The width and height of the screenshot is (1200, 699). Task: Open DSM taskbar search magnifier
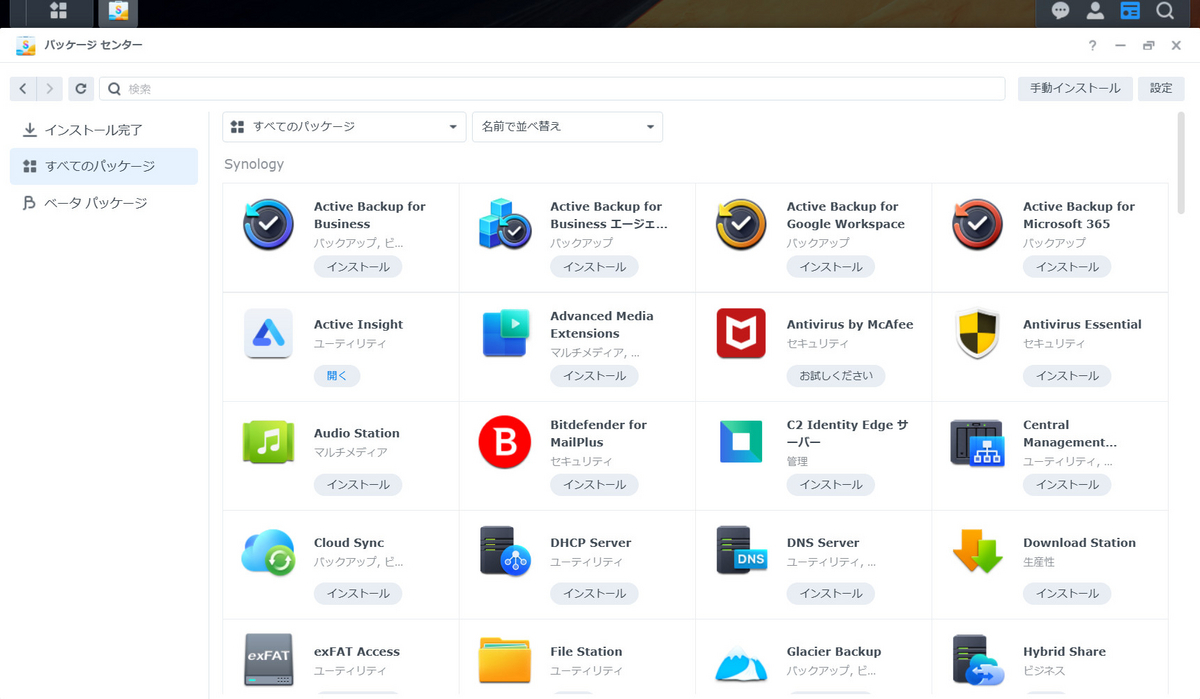click(x=1165, y=12)
